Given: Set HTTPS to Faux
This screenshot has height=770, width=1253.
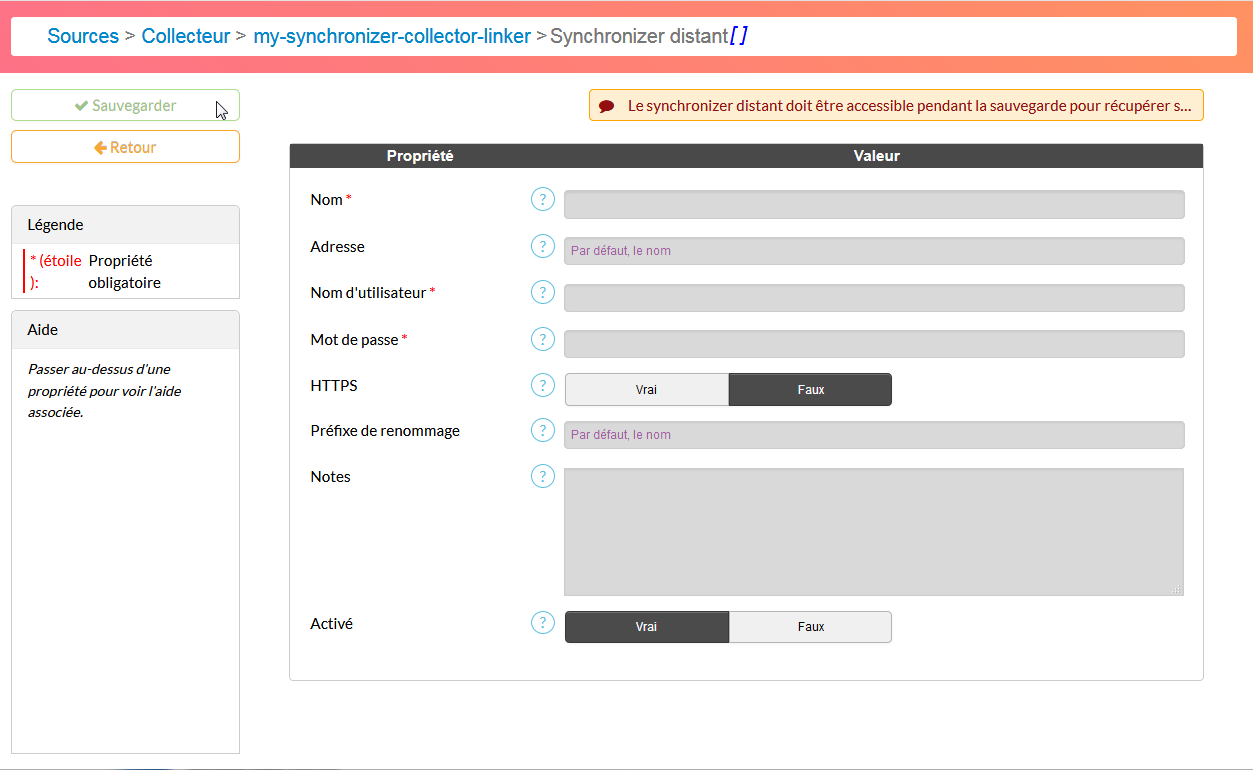Looking at the screenshot, I should pos(810,390).
